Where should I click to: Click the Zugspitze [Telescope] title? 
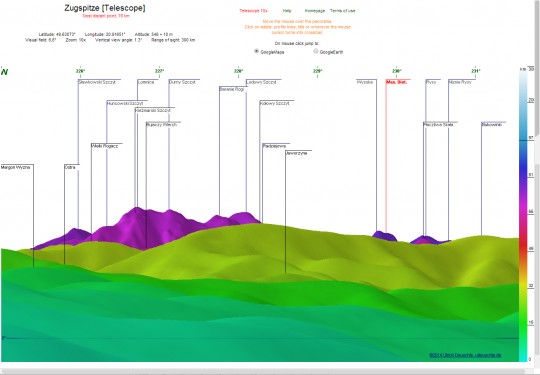[x=105, y=8]
